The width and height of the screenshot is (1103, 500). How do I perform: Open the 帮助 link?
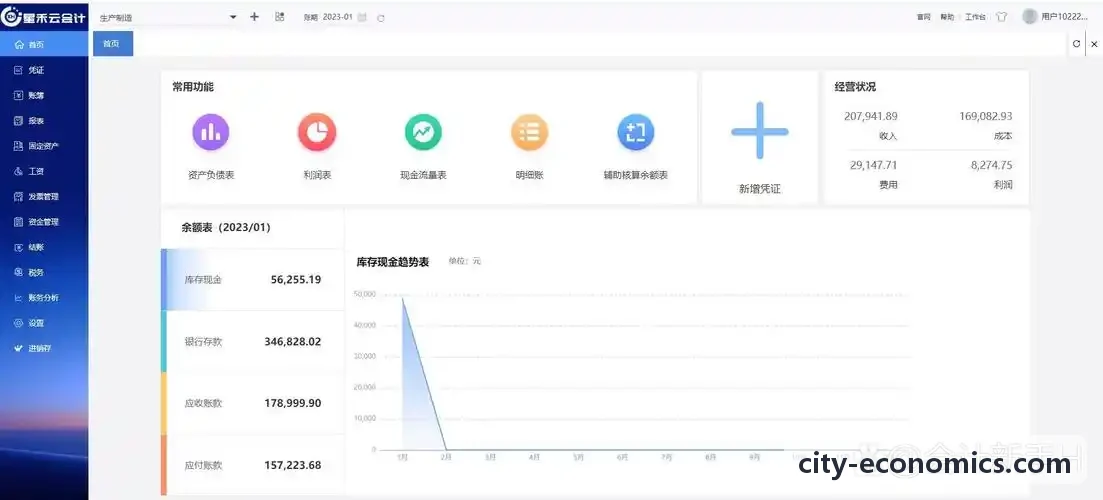(947, 17)
